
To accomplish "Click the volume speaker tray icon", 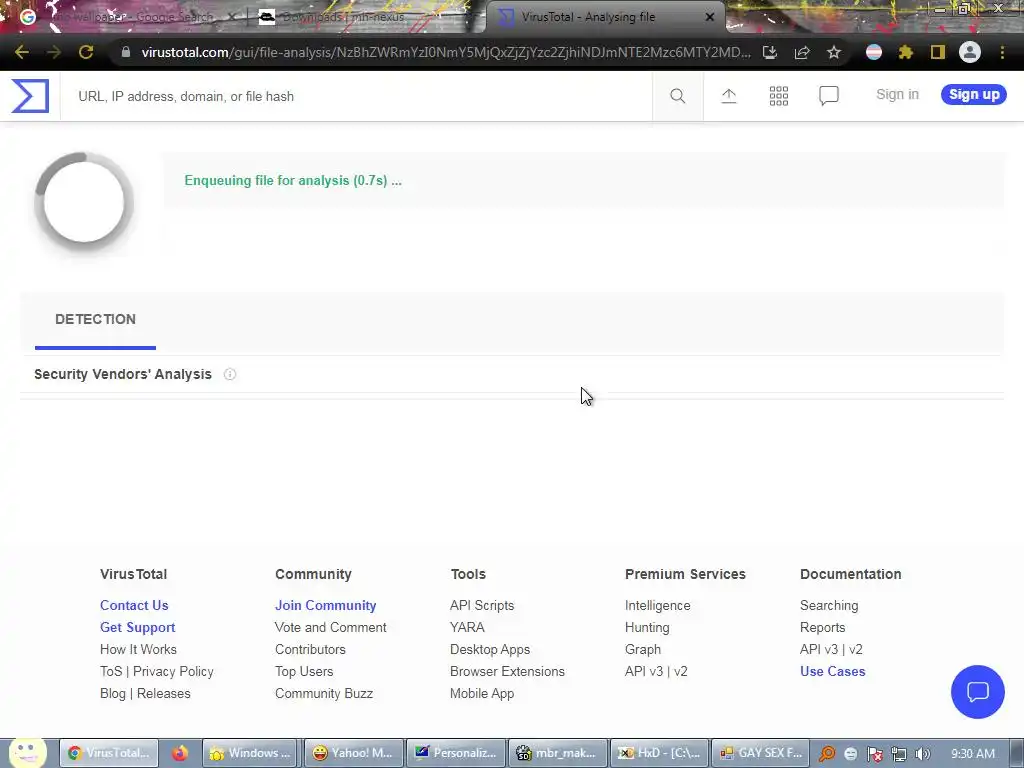I will [923, 754].
